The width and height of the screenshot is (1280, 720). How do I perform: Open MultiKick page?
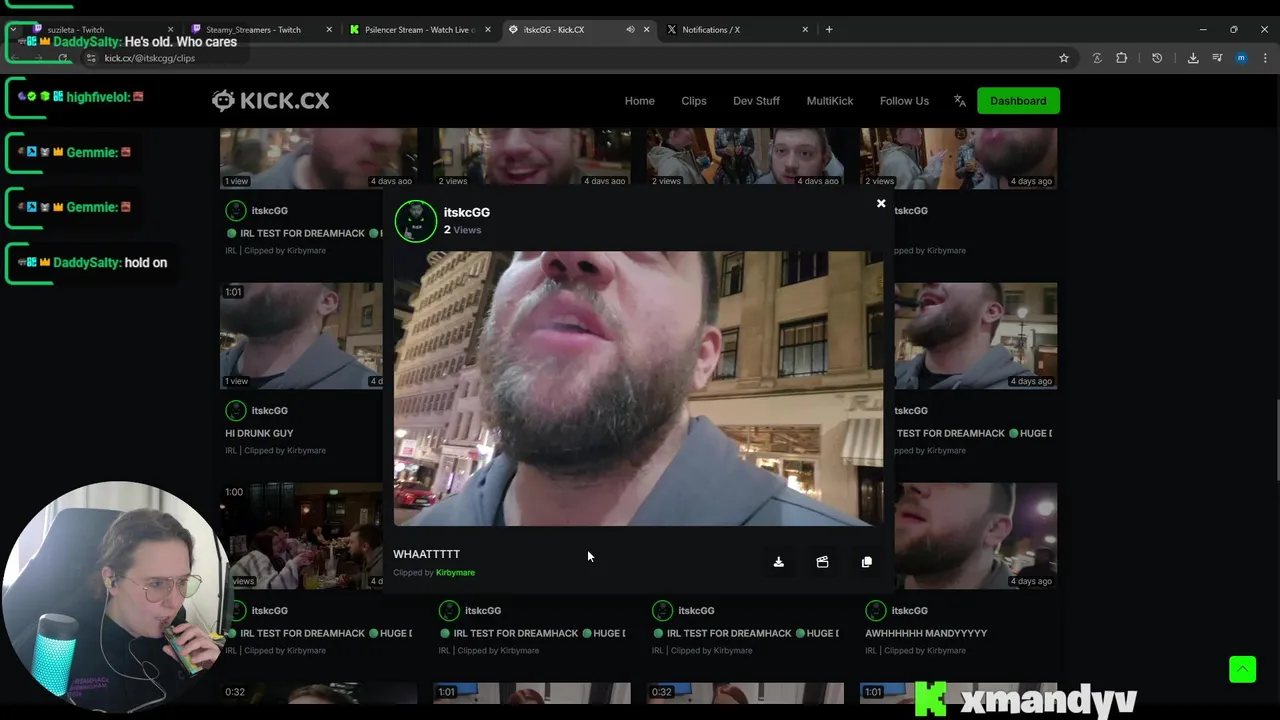[x=830, y=101]
